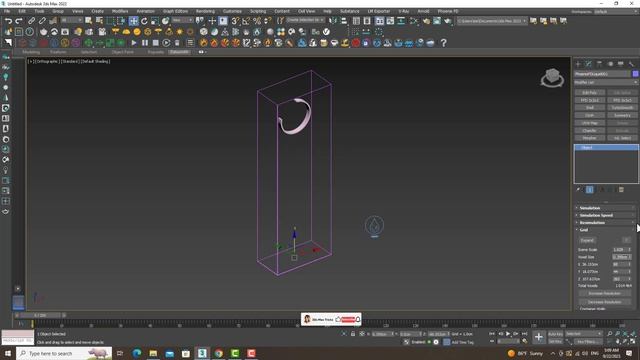The image size is (640, 360).
Task: Open the Modify command panel tab
Action: tap(589, 64)
